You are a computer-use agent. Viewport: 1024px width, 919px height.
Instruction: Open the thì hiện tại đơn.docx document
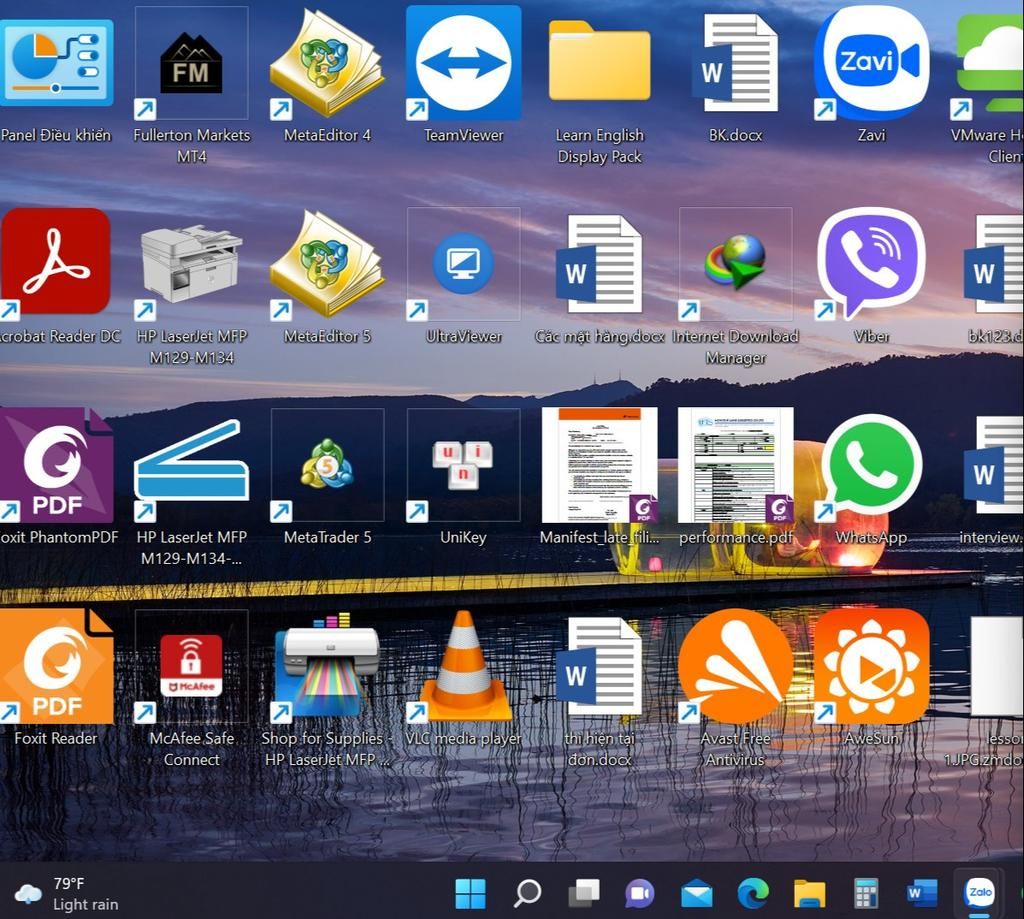[600, 666]
